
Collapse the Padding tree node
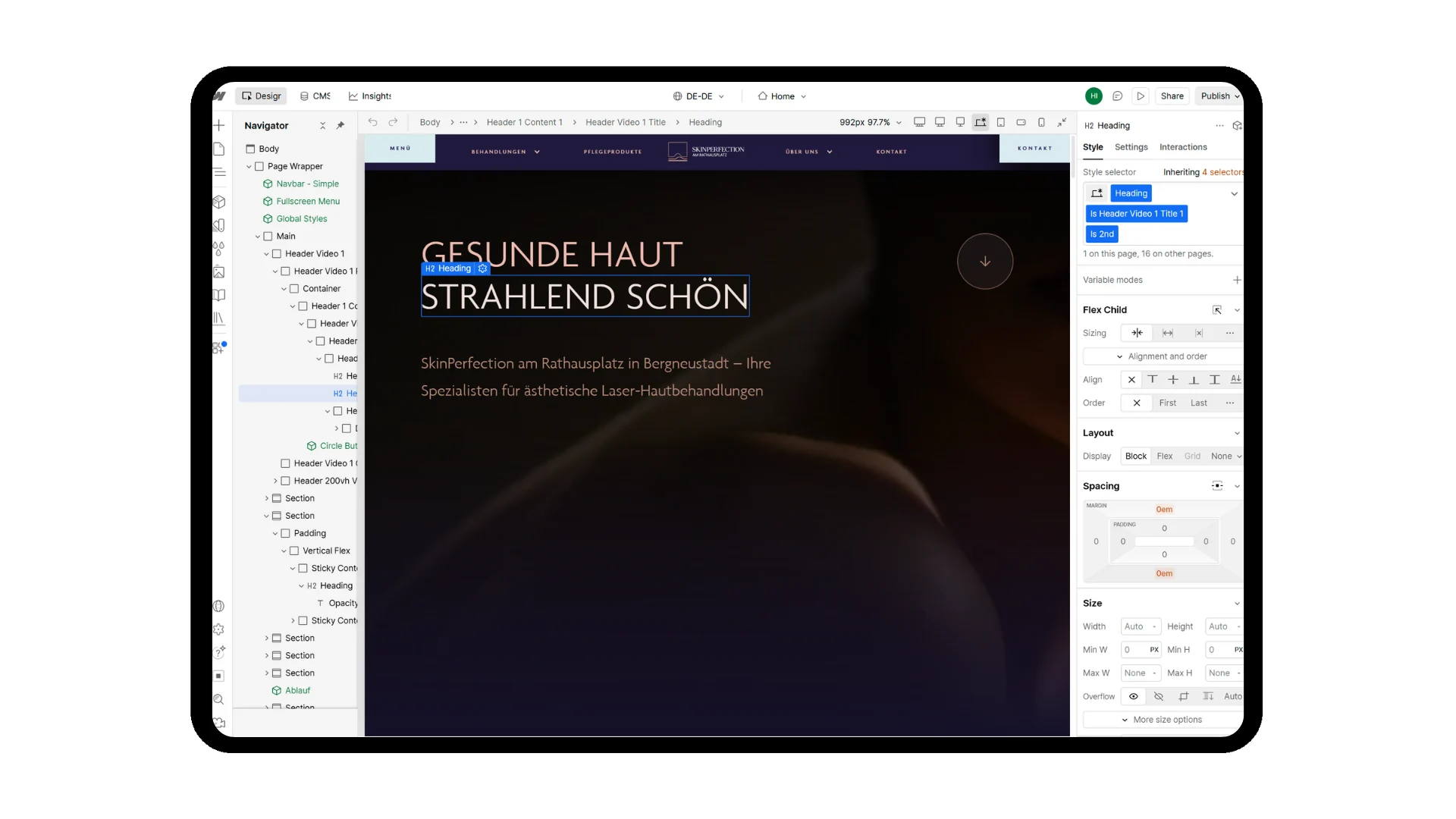coord(275,534)
